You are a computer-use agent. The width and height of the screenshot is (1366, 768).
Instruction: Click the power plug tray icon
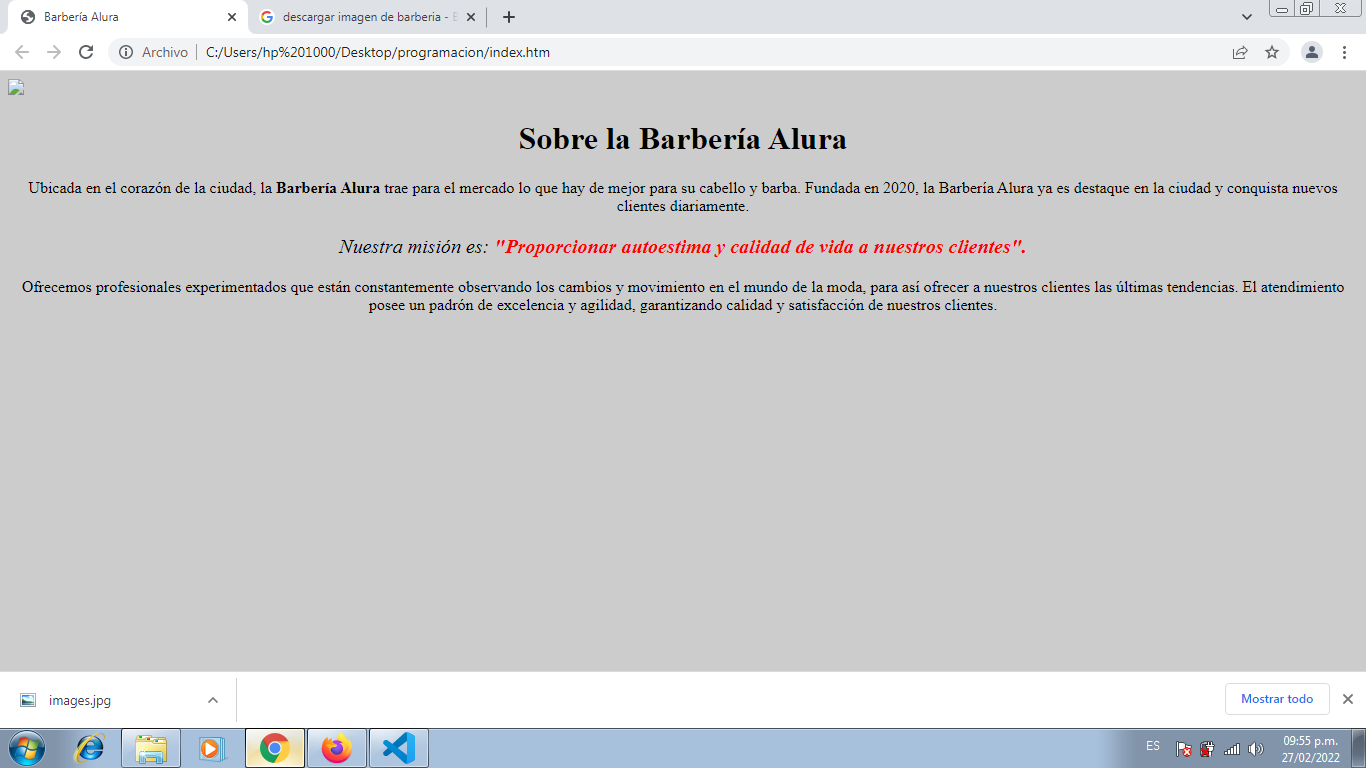(x=1208, y=749)
